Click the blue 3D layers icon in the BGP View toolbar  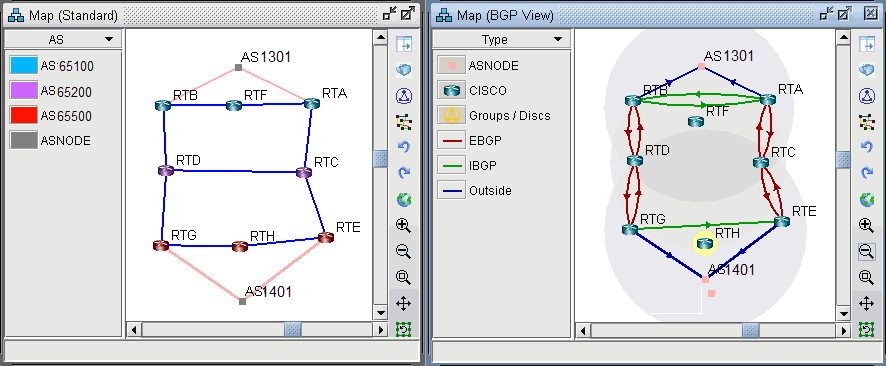[x=866, y=70]
